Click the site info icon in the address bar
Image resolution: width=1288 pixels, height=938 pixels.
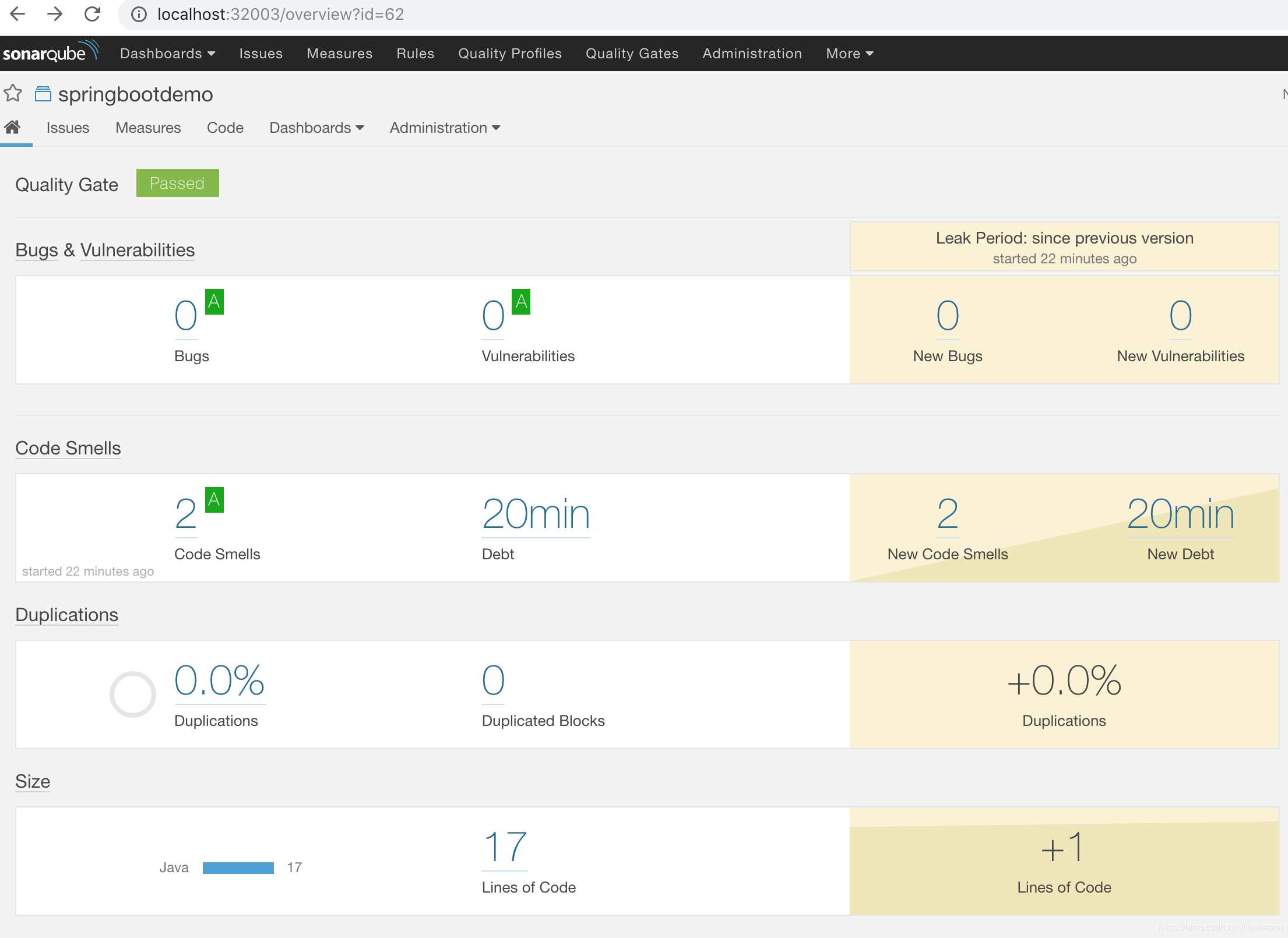pyautogui.click(x=138, y=14)
